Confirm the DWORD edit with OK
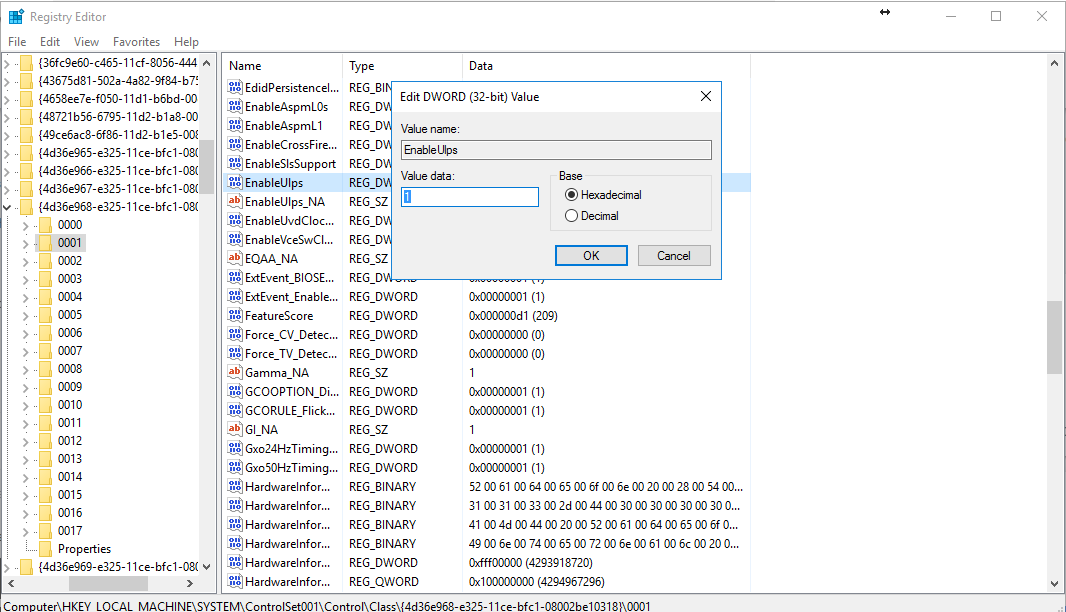Viewport: 1066px width, 612px height. point(591,256)
